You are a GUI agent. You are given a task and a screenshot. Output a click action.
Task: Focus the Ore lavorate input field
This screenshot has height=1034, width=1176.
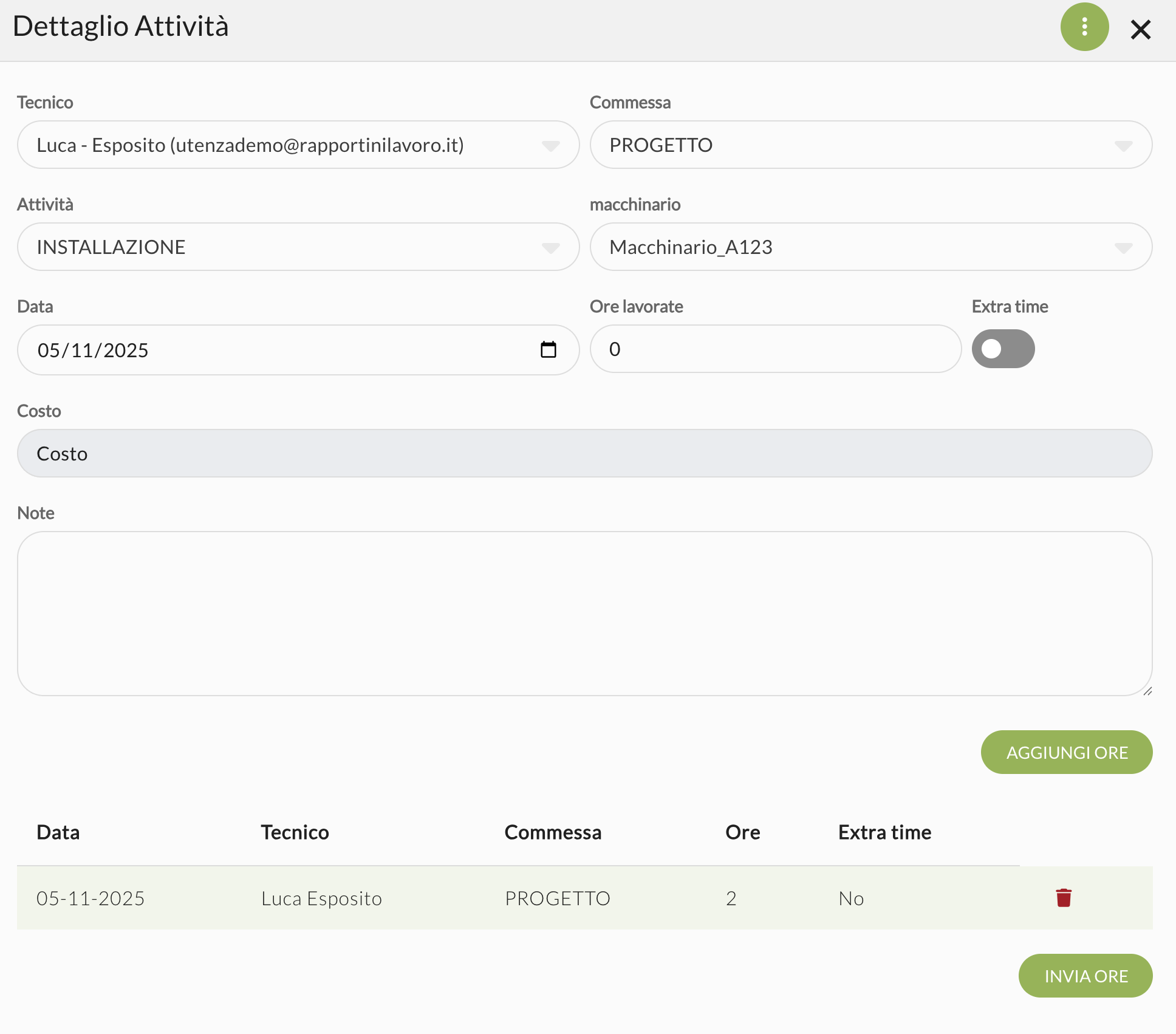(x=774, y=349)
